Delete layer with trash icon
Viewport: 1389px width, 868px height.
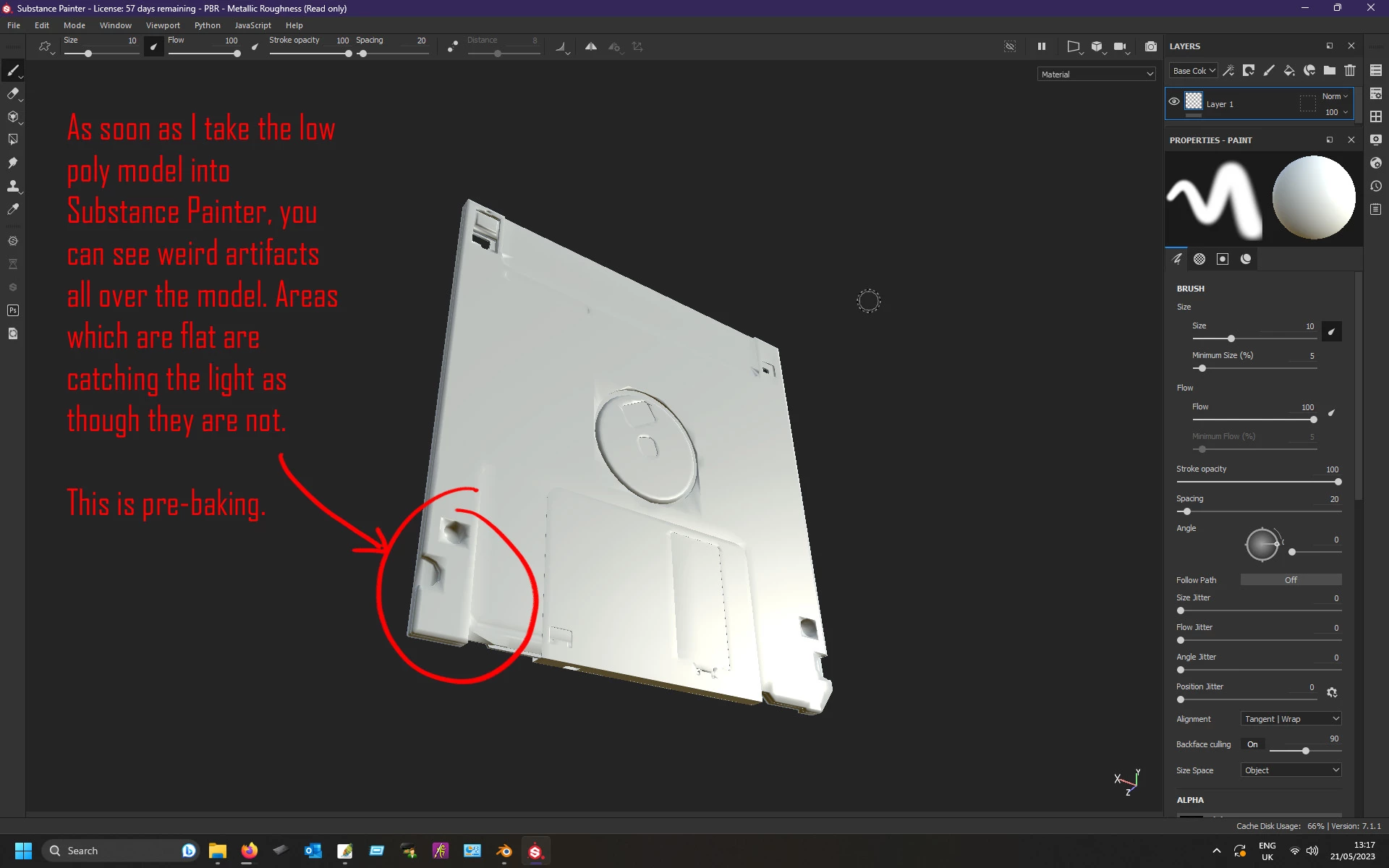coord(1350,70)
